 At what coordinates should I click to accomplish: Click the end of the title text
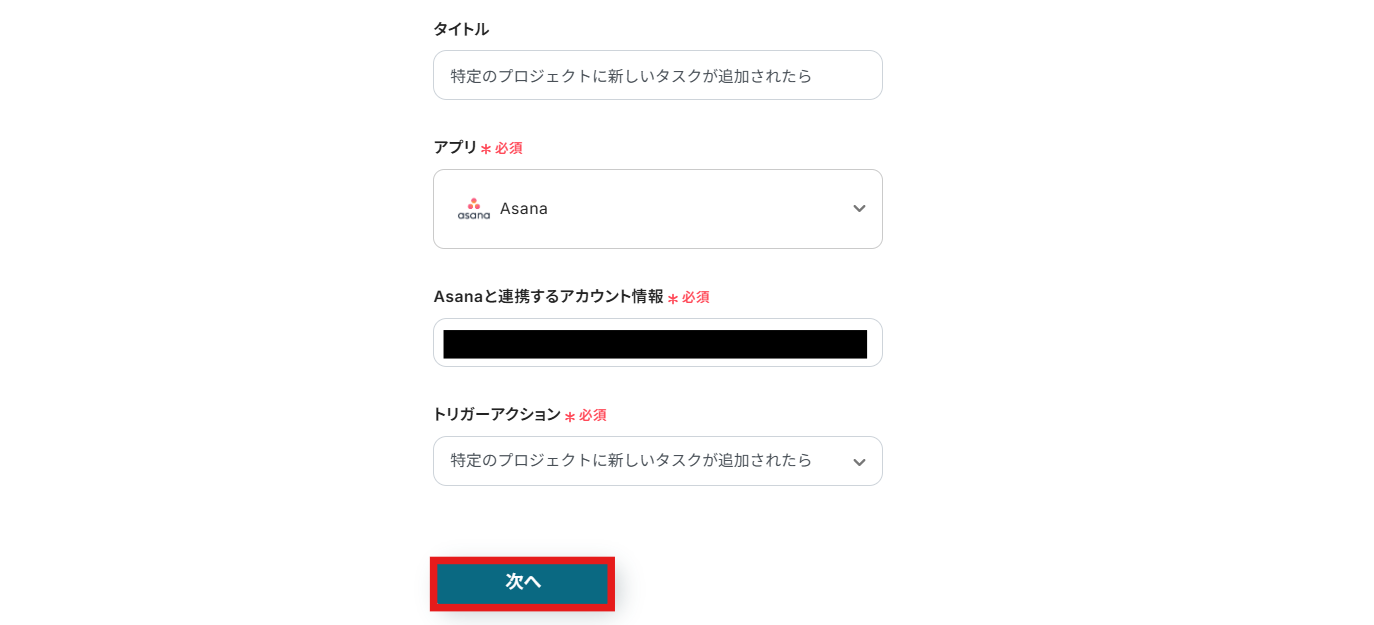click(811, 76)
